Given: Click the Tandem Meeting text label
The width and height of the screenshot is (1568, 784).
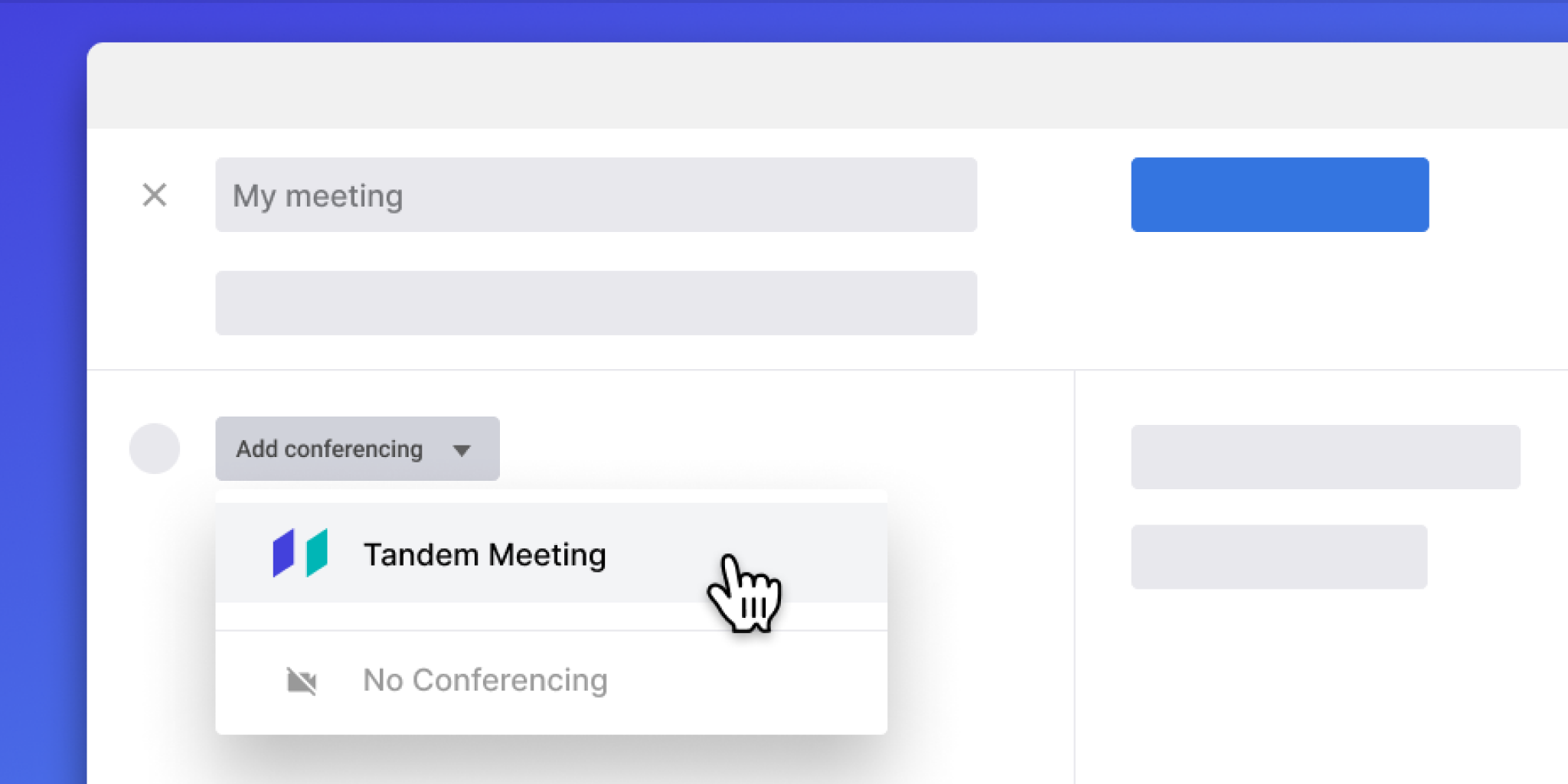Looking at the screenshot, I should click(x=485, y=554).
